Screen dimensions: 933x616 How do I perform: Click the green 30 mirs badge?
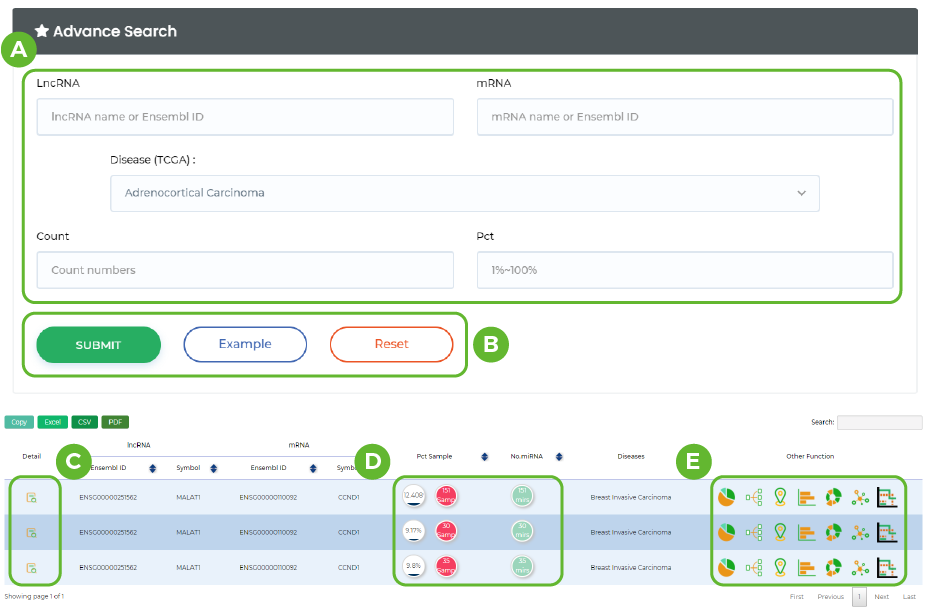(523, 532)
